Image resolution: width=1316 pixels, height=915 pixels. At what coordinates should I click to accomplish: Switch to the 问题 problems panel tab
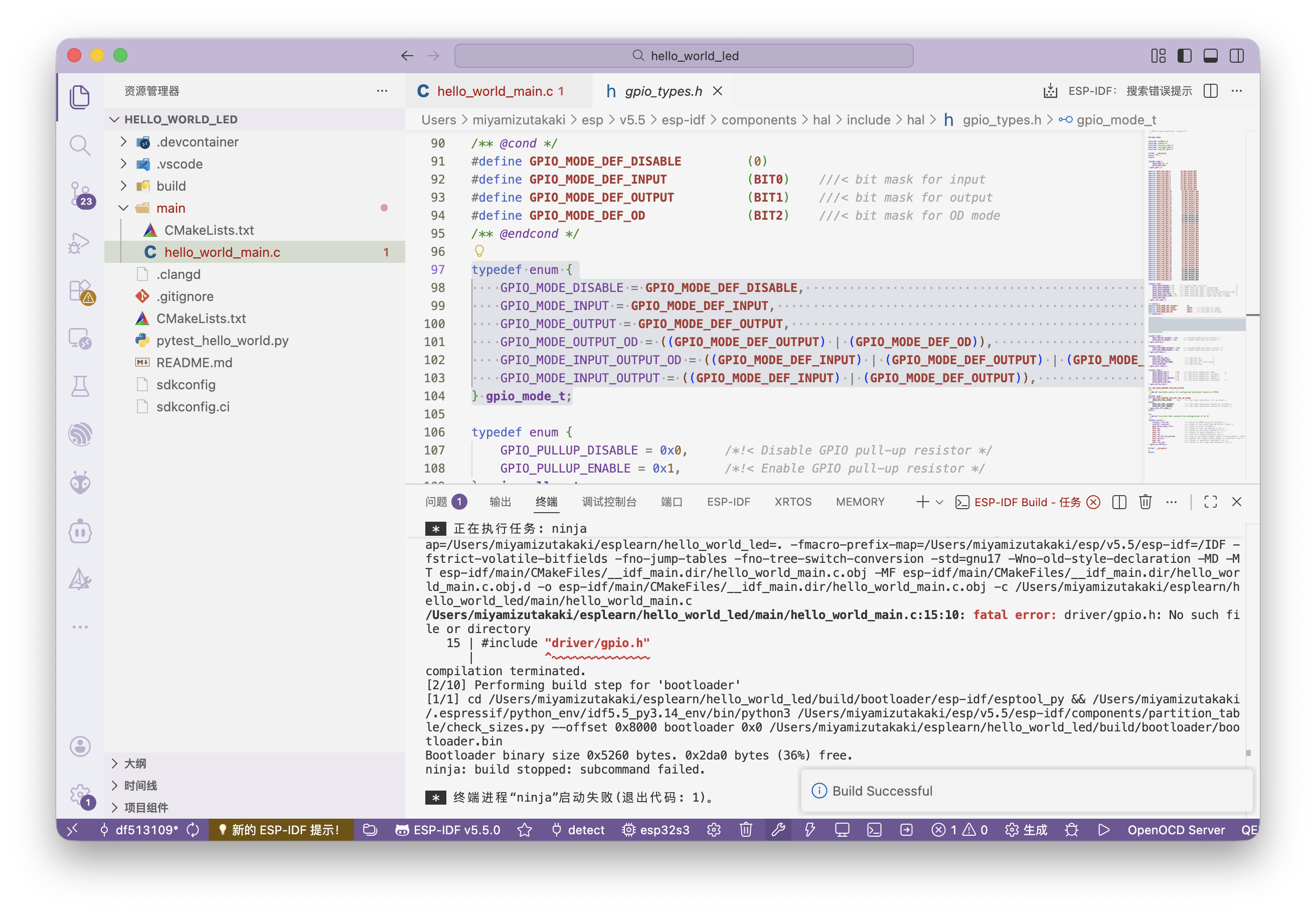coord(436,502)
